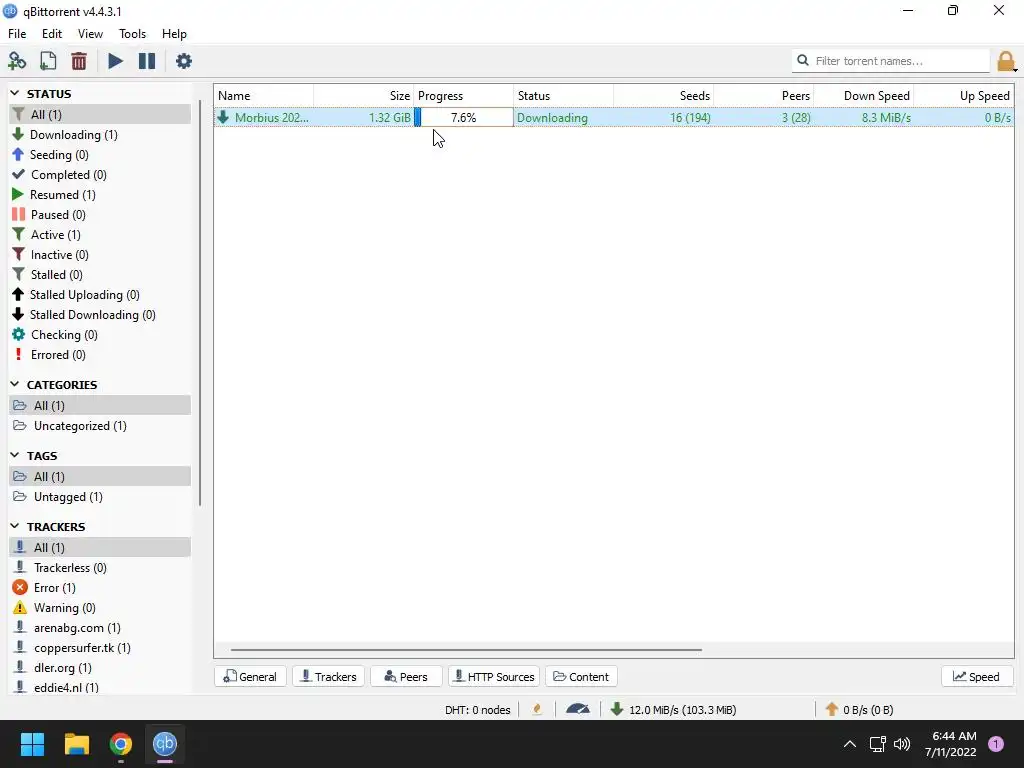Select the Stalled (0) filter
1024x768 pixels.
[x=101, y=275]
